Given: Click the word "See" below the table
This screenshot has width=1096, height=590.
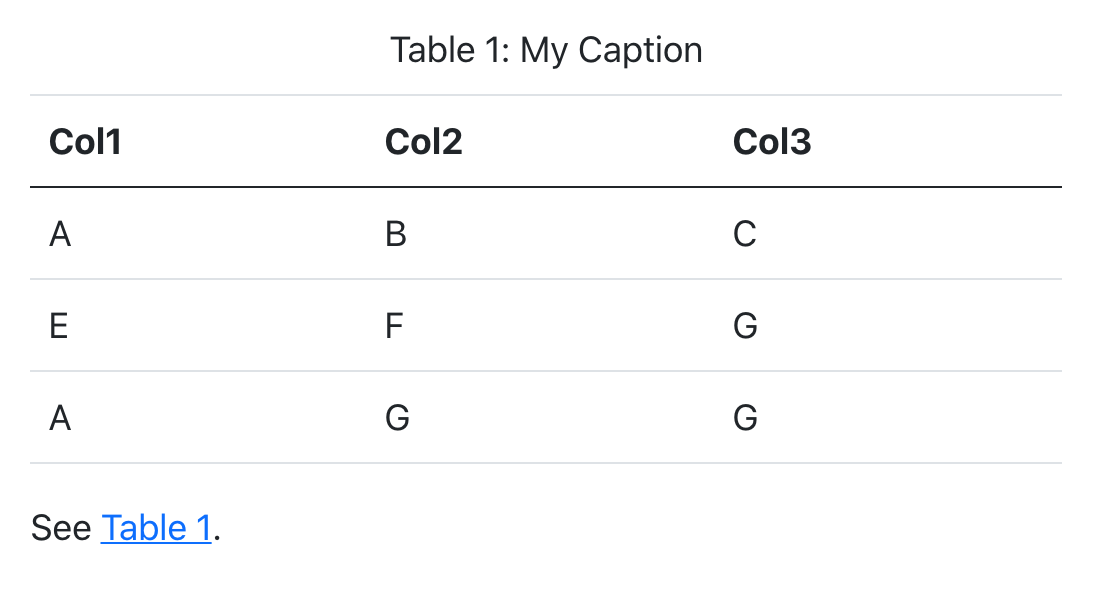Looking at the screenshot, I should (61, 528).
